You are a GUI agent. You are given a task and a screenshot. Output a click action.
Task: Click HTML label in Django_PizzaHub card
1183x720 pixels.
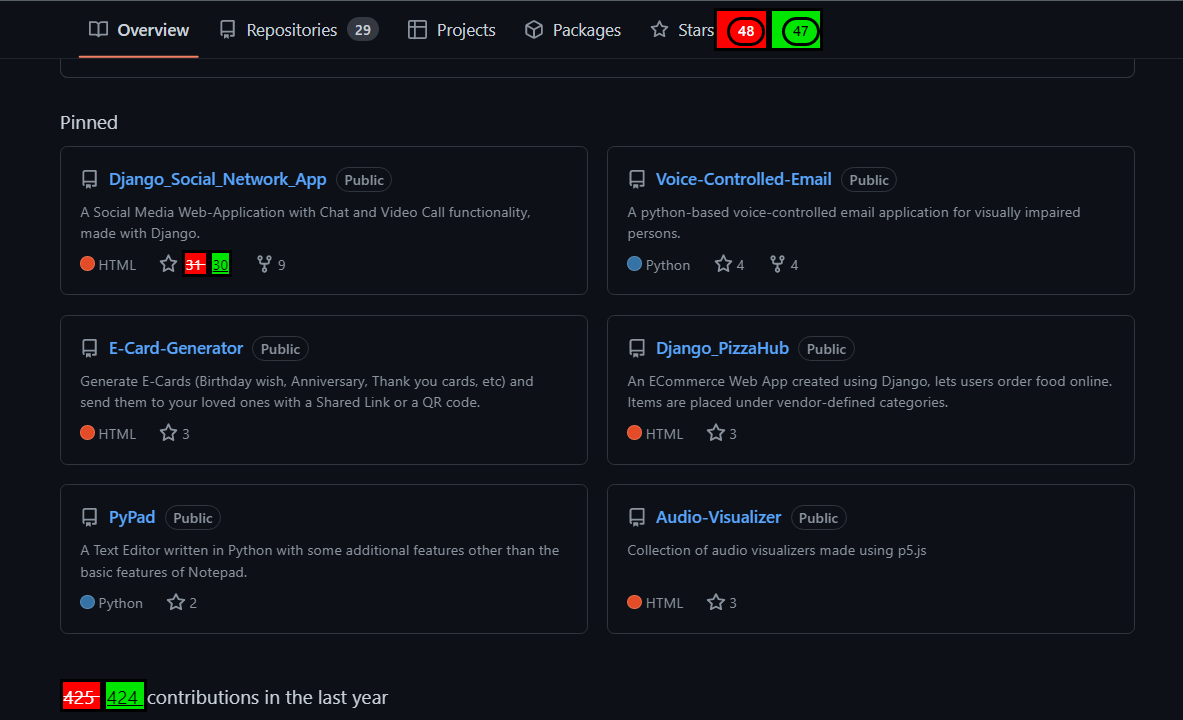coord(664,434)
